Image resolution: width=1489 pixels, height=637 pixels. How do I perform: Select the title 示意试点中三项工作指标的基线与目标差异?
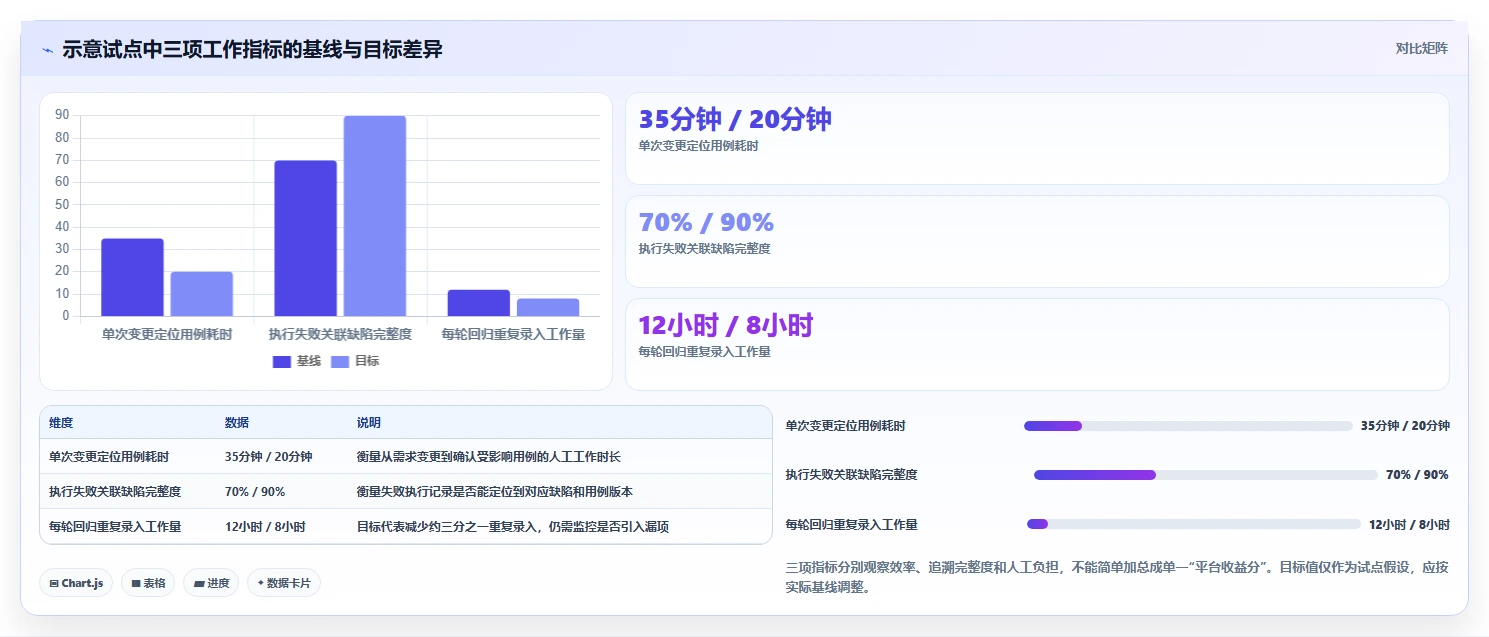(252, 49)
